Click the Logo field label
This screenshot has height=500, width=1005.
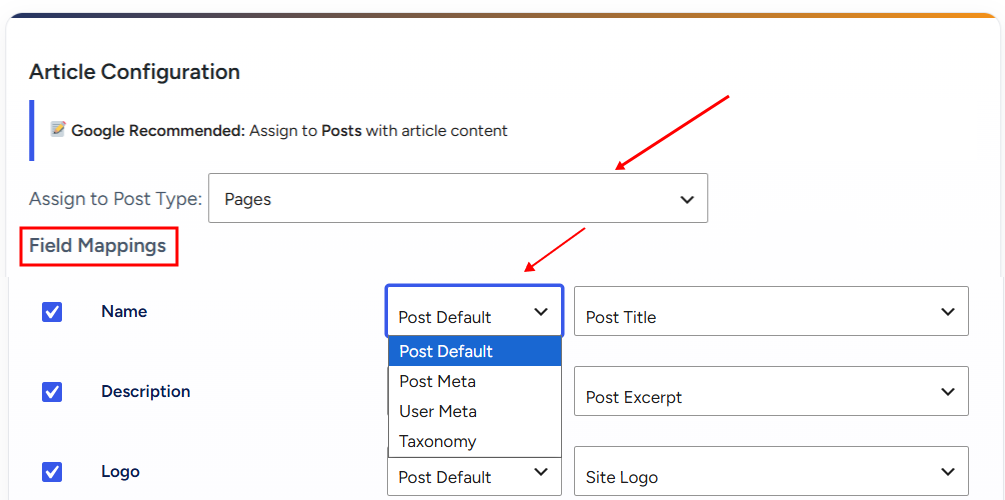coord(120,472)
